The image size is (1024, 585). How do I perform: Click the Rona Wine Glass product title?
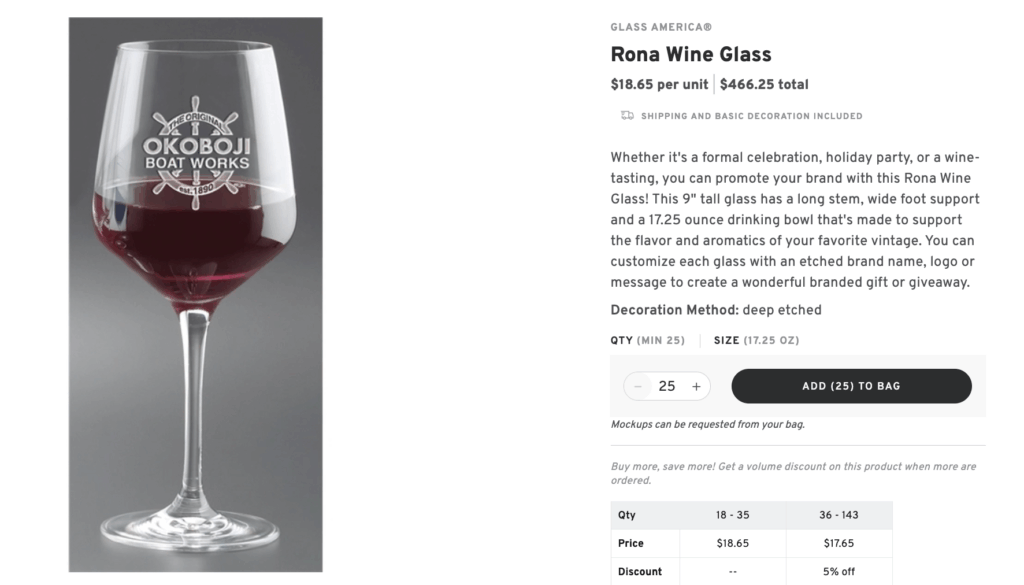(691, 54)
